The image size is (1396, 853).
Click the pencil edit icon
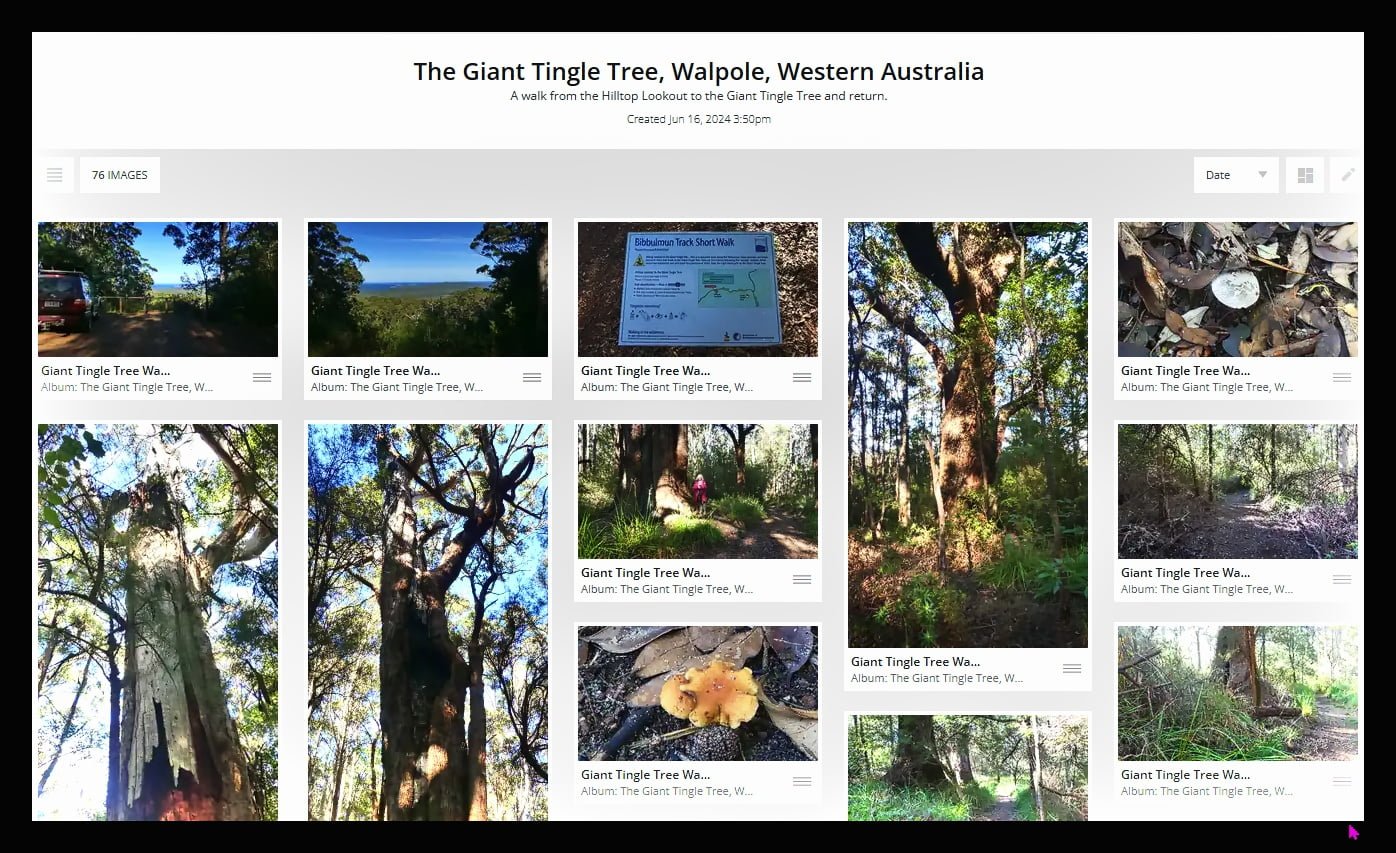1347,175
